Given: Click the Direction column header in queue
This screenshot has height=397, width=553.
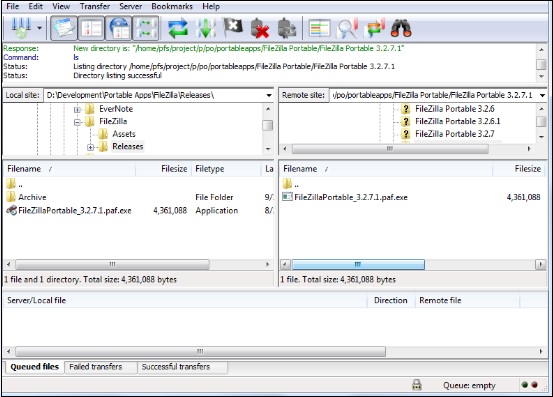Looking at the screenshot, I should (390, 300).
